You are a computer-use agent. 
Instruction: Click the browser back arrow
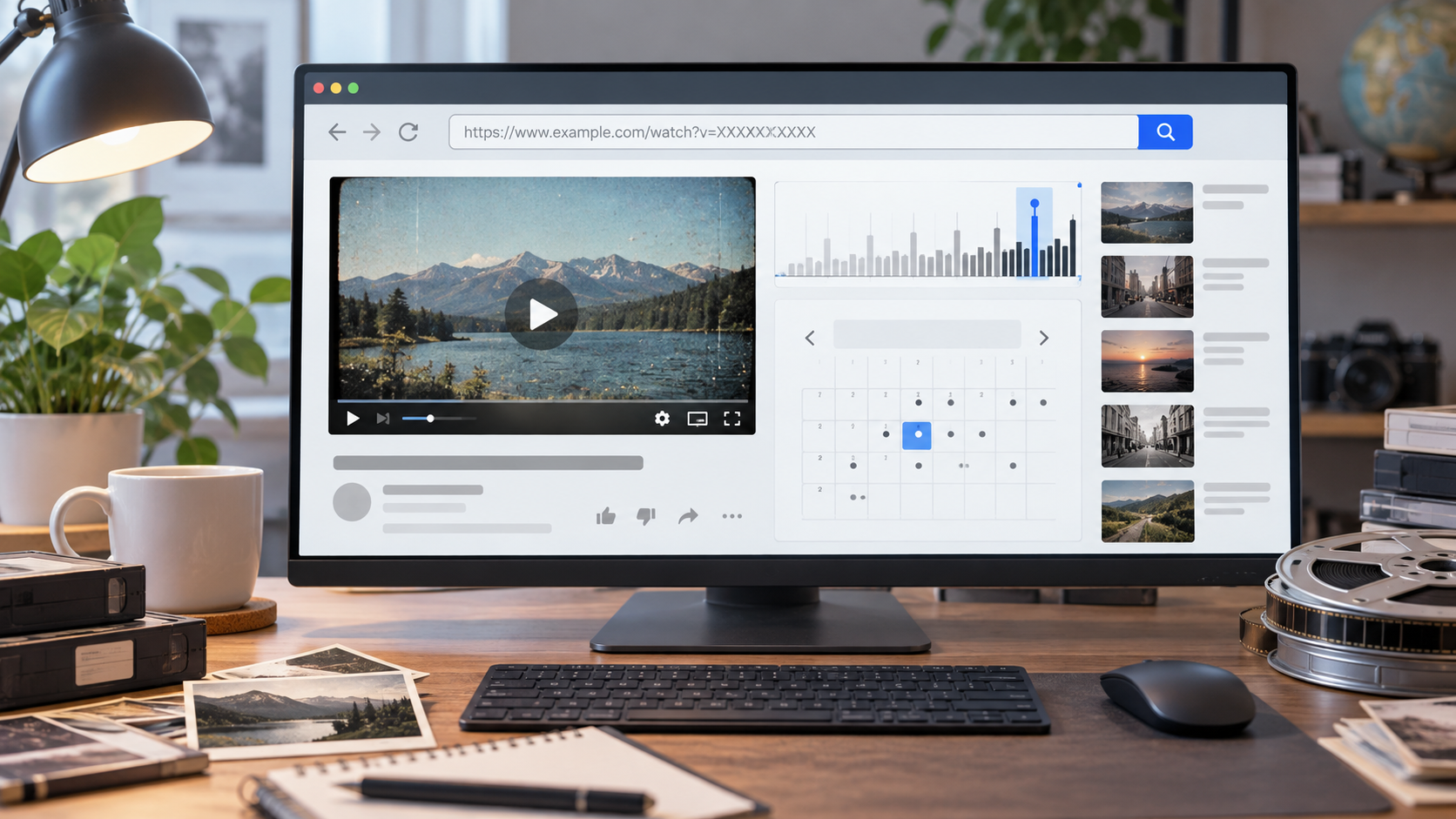click(x=337, y=132)
